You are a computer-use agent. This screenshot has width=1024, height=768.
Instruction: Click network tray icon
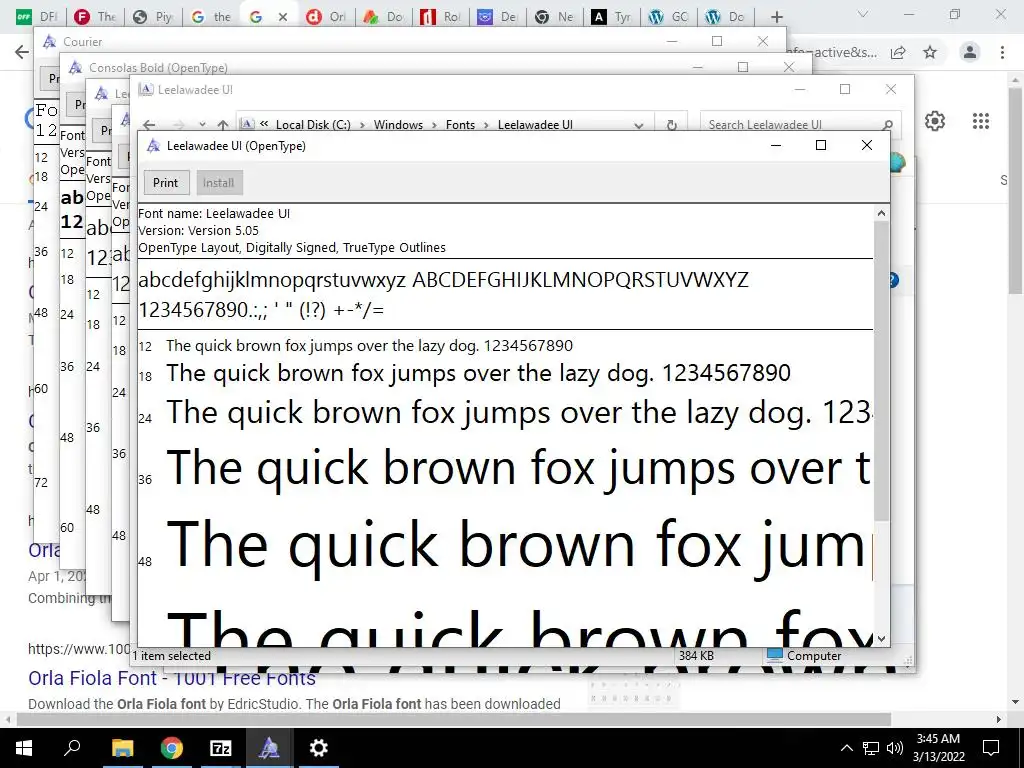pos(871,748)
